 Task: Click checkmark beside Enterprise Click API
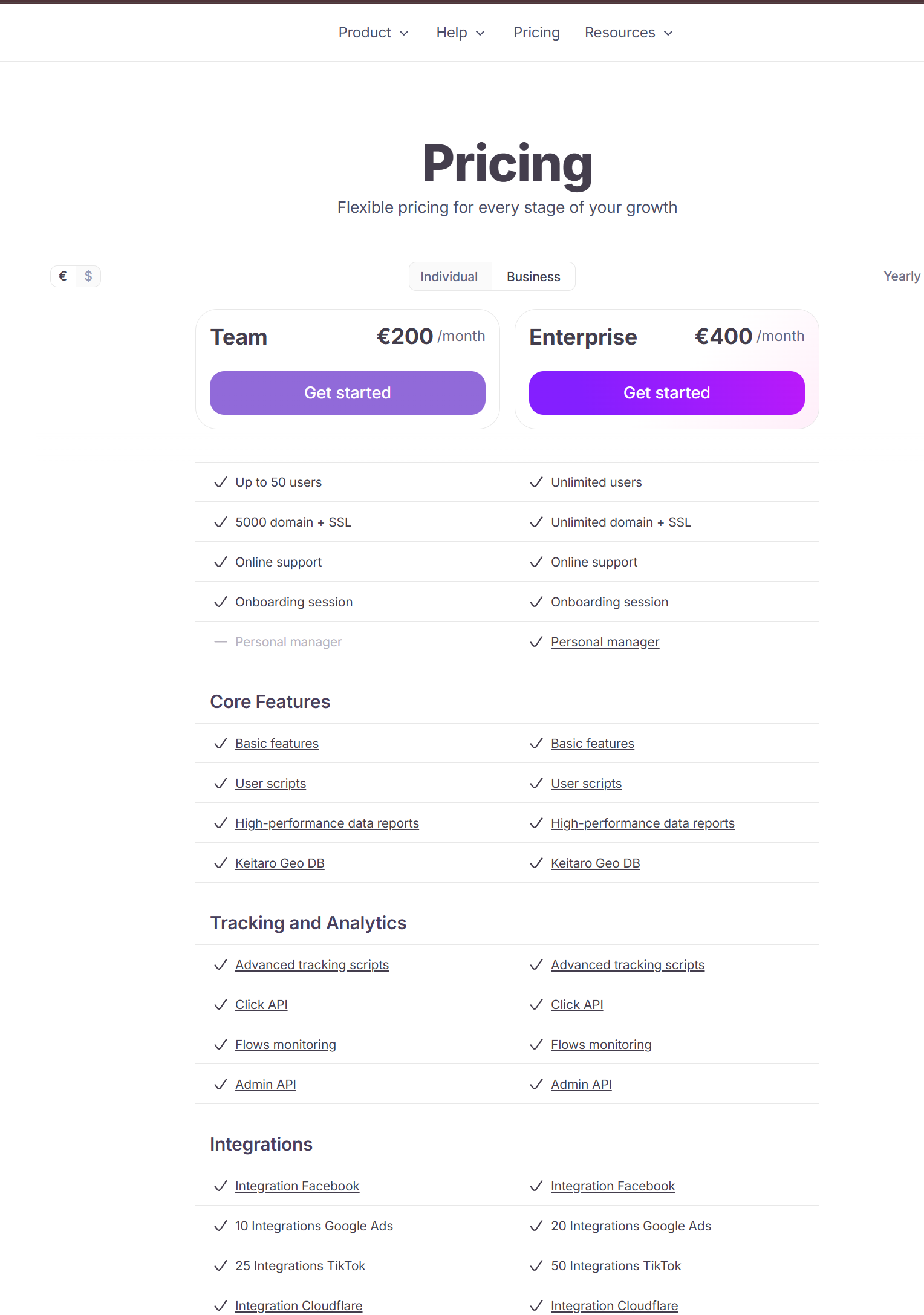coord(536,1005)
